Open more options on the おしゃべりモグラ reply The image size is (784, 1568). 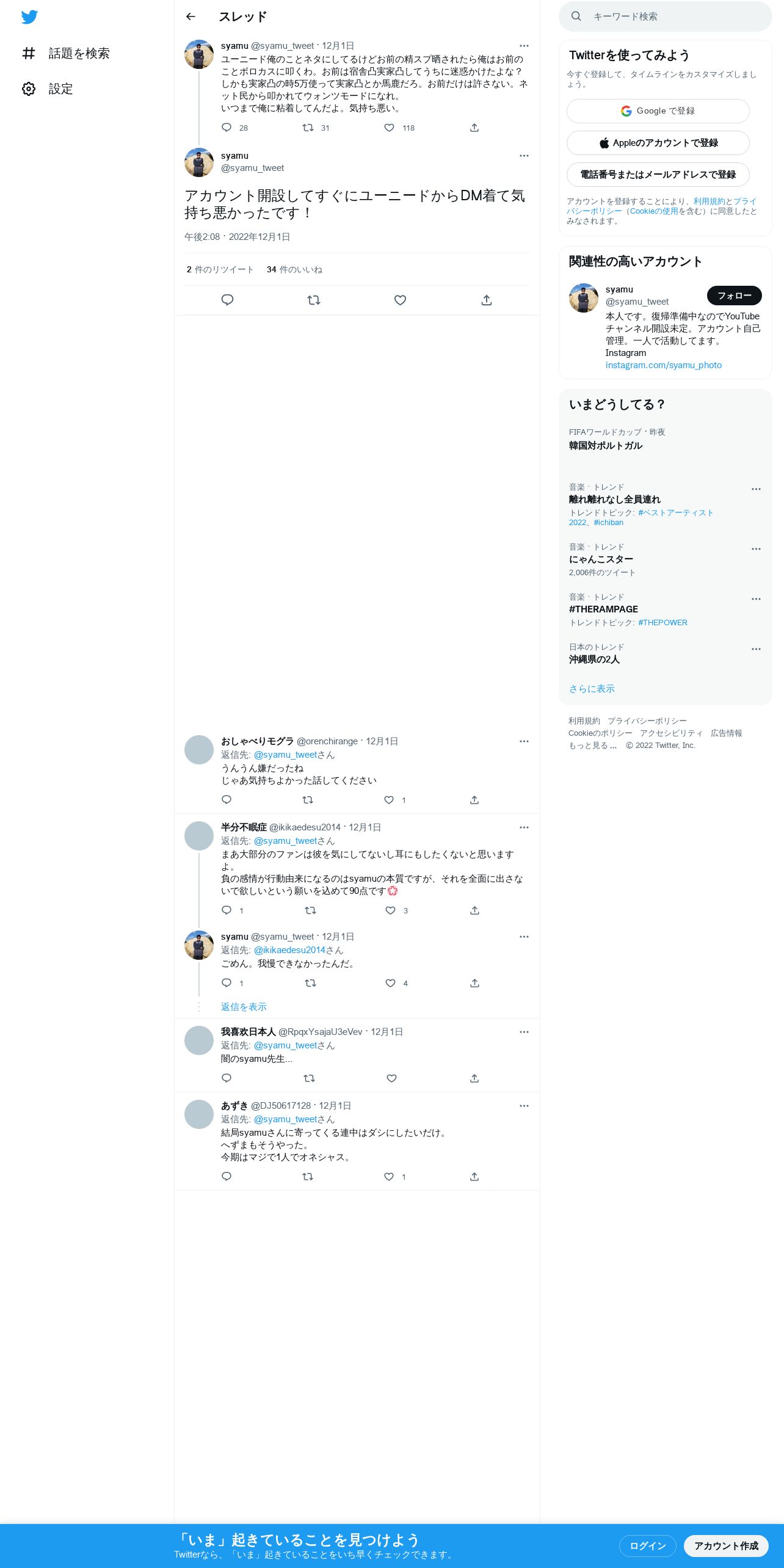(524, 741)
